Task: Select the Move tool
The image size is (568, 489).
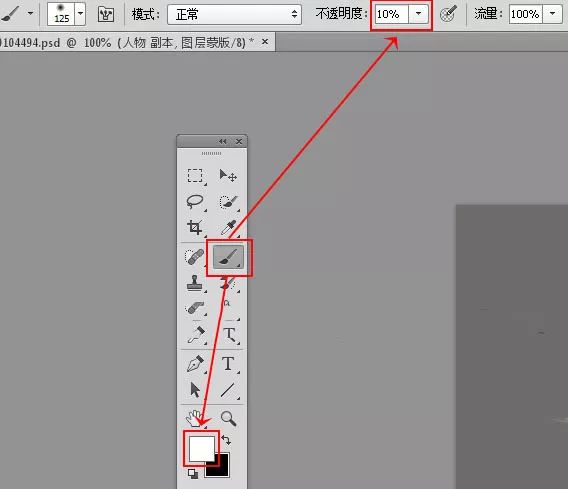Action: click(228, 176)
